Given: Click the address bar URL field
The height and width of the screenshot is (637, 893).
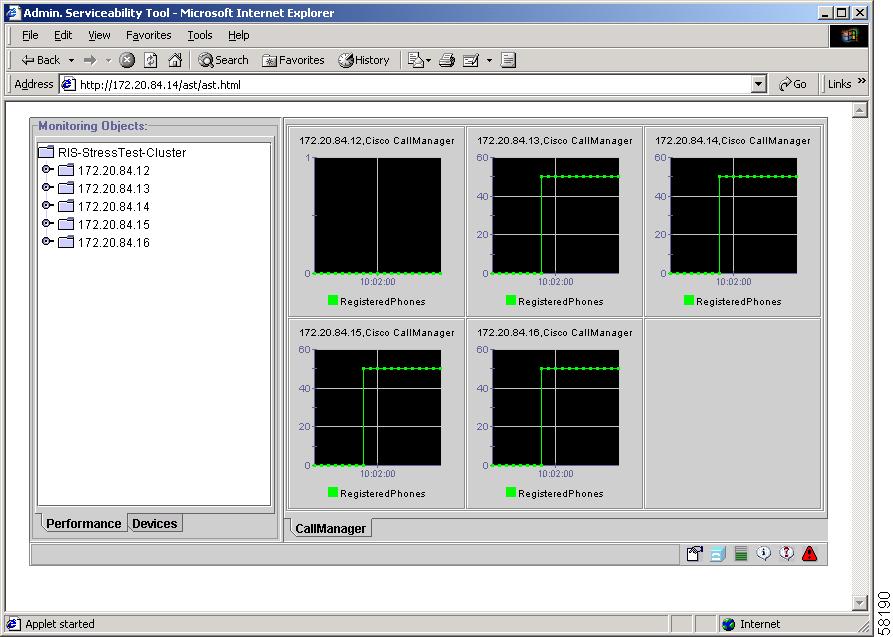Looking at the screenshot, I should pos(407,85).
